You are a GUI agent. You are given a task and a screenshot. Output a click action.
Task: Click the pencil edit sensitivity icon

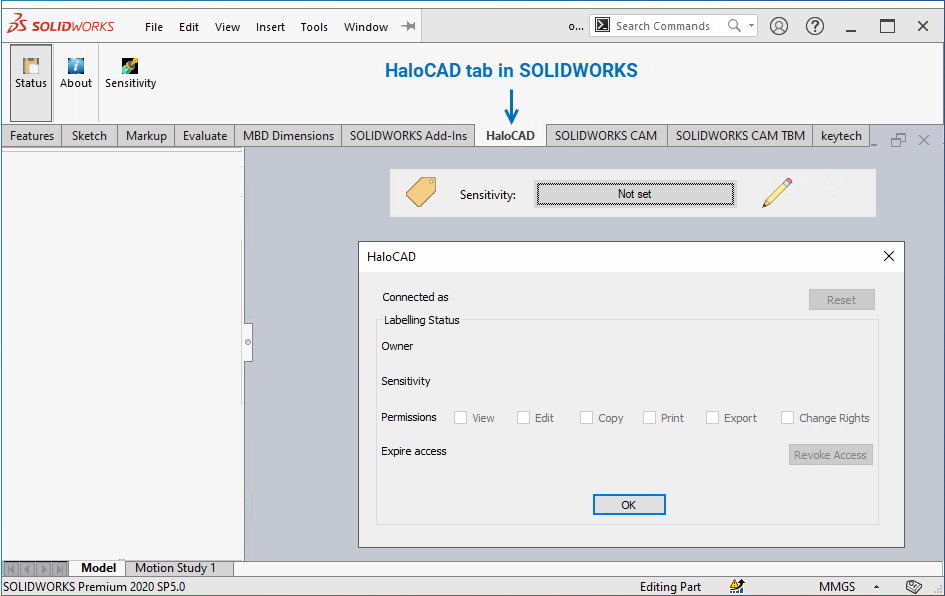pyautogui.click(x=776, y=192)
